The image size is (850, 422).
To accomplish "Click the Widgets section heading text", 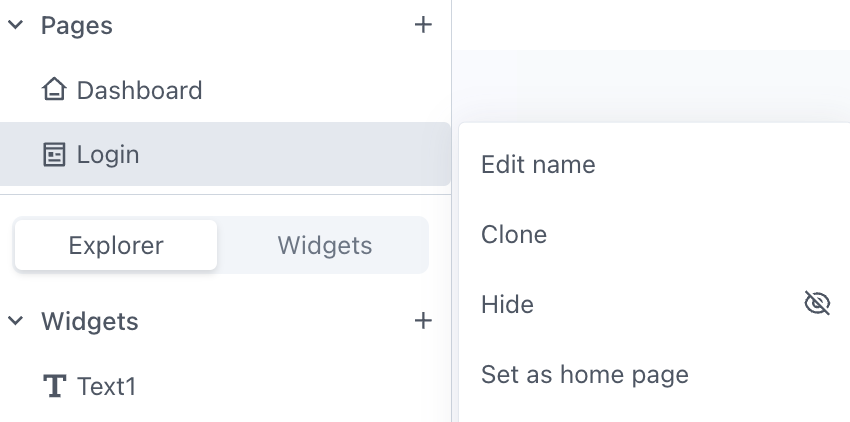I will click(89, 321).
